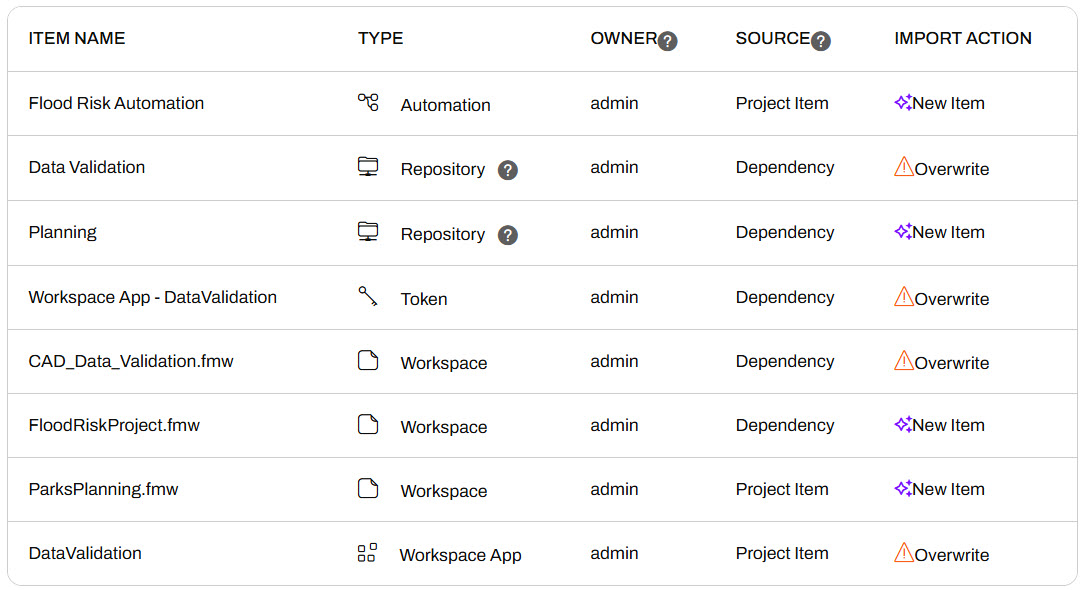Click the help icon next to SOURCE header
This screenshot has height=590, width=1084.
(x=821, y=41)
